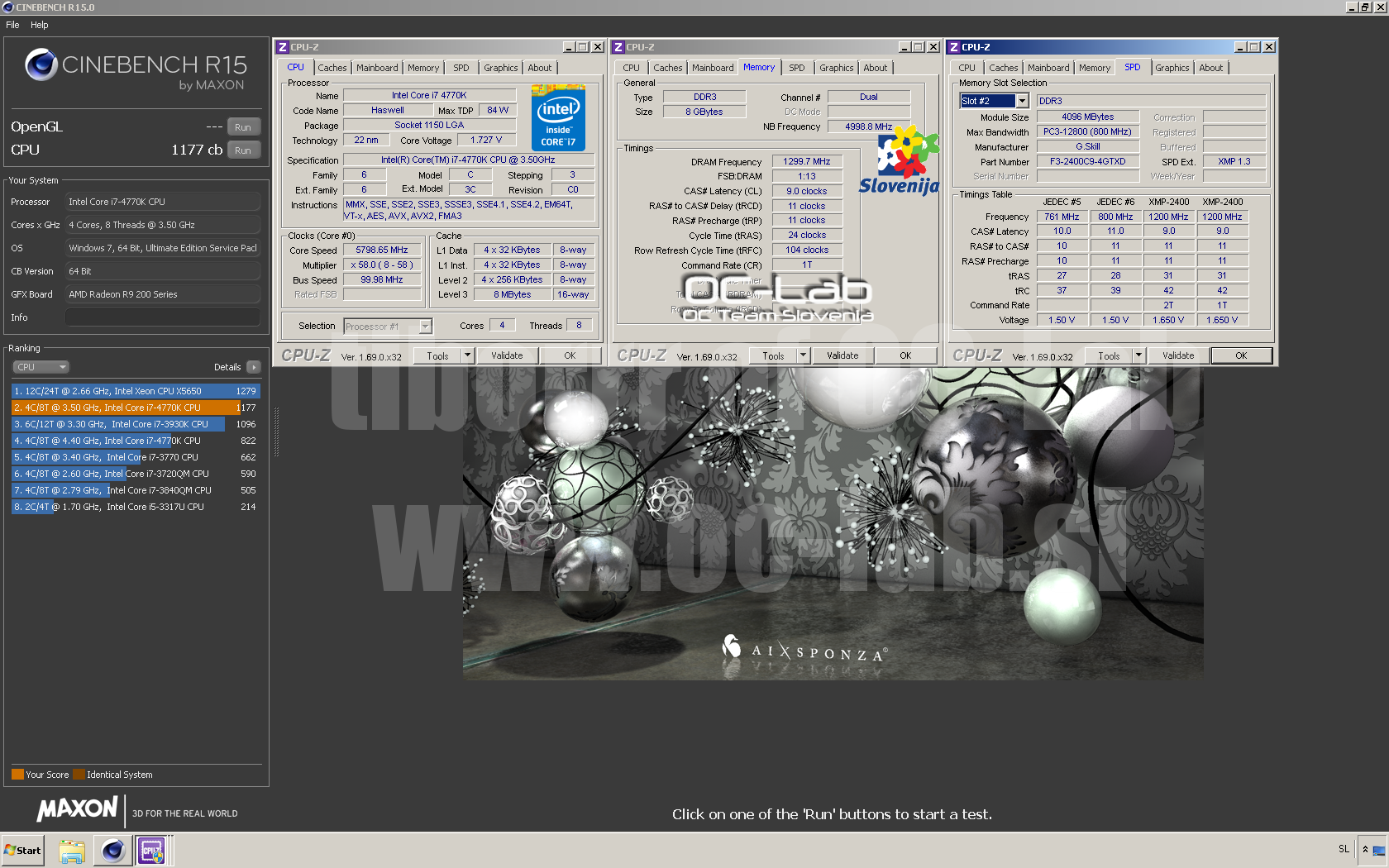
Task: Select the Intel Xeon X5650 ranking bar
Action: [x=136, y=391]
